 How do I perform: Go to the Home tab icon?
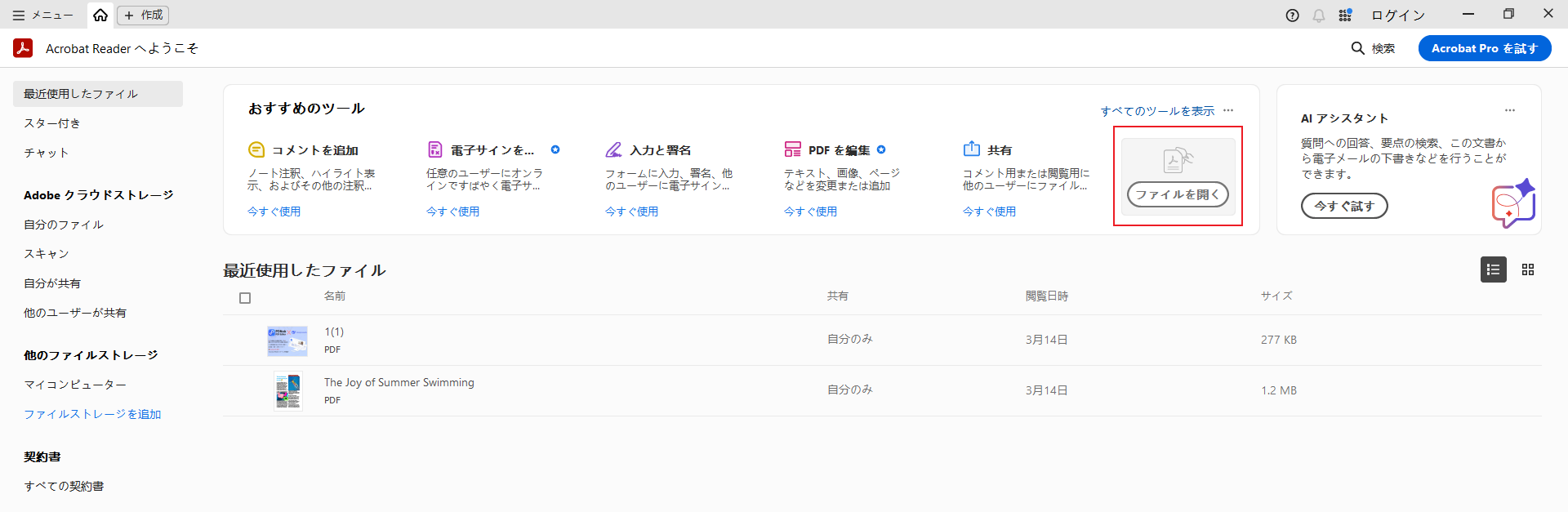[100, 15]
